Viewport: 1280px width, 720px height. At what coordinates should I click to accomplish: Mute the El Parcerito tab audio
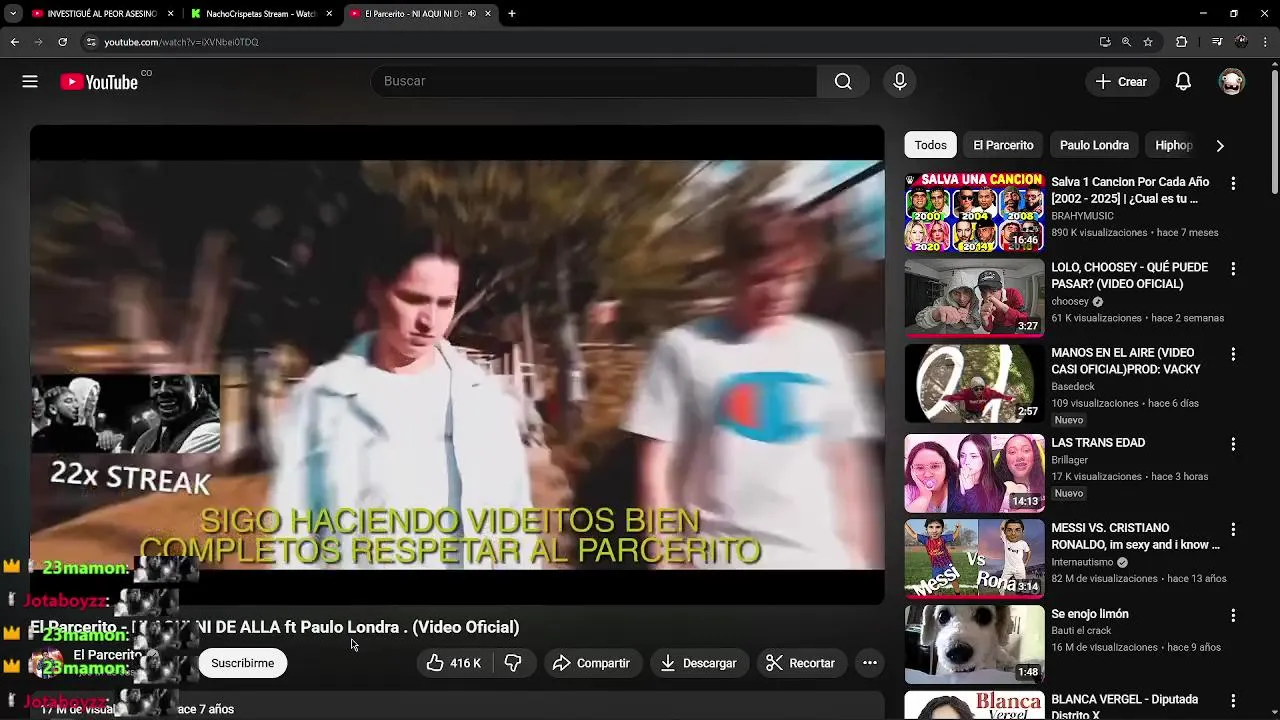tap(472, 14)
